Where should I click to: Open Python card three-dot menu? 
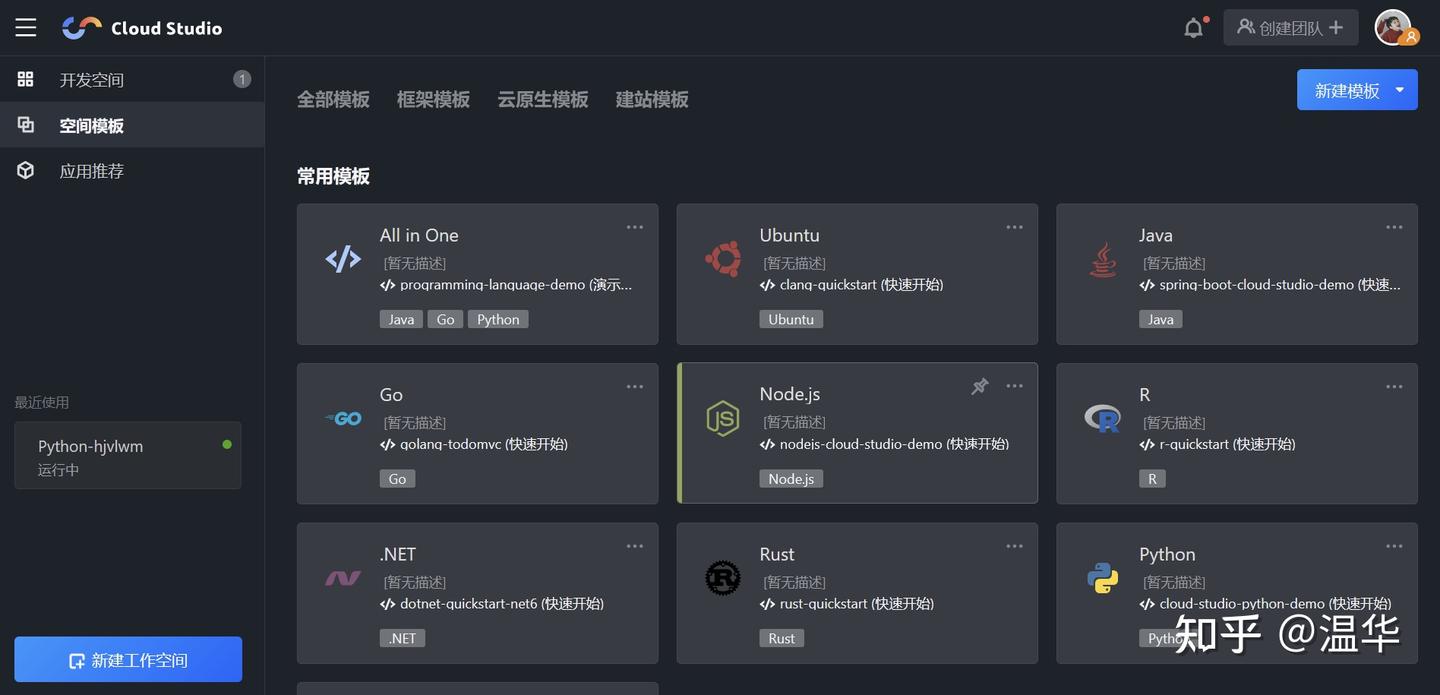point(1394,546)
